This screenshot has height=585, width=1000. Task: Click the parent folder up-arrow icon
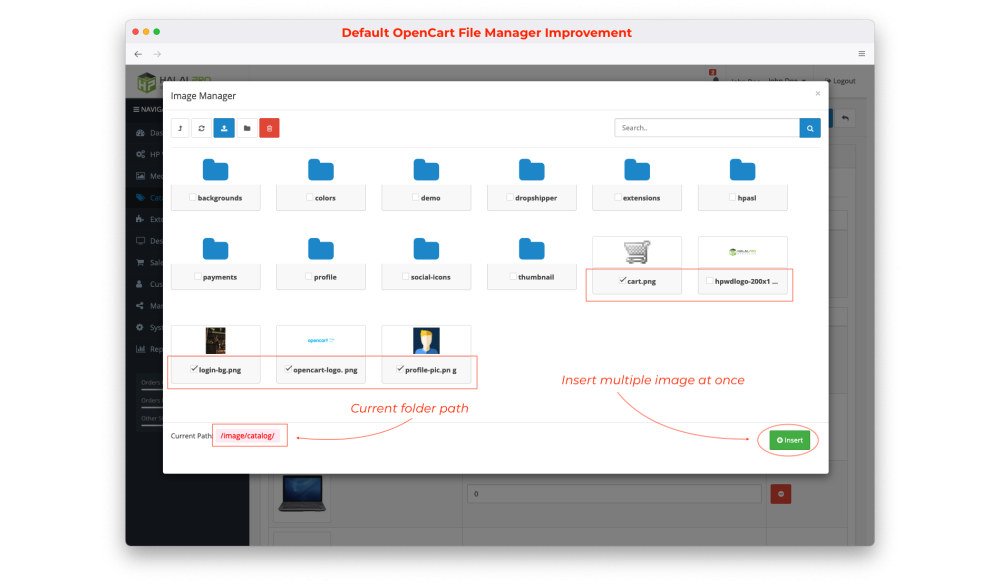click(x=180, y=128)
